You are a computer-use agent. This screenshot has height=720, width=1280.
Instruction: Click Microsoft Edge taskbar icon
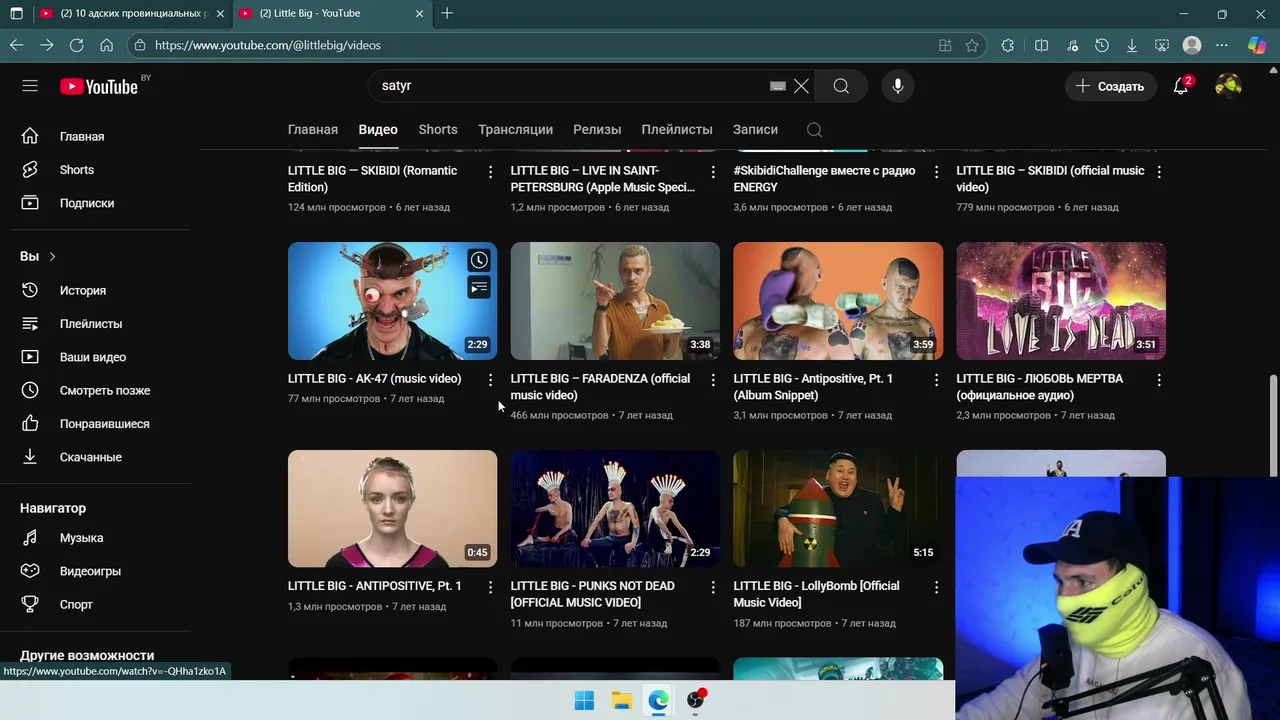[x=658, y=700]
